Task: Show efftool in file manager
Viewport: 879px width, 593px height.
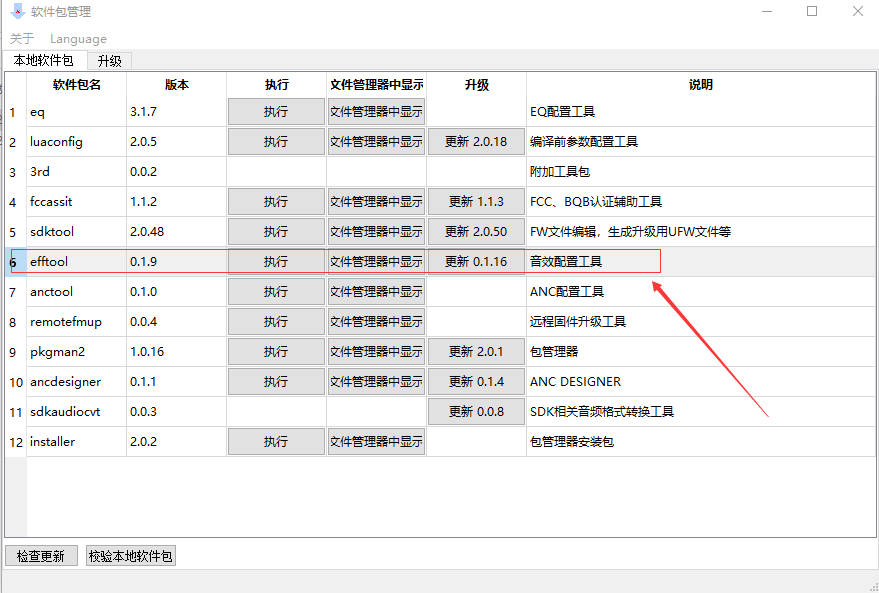Action: (x=376, y=262)
